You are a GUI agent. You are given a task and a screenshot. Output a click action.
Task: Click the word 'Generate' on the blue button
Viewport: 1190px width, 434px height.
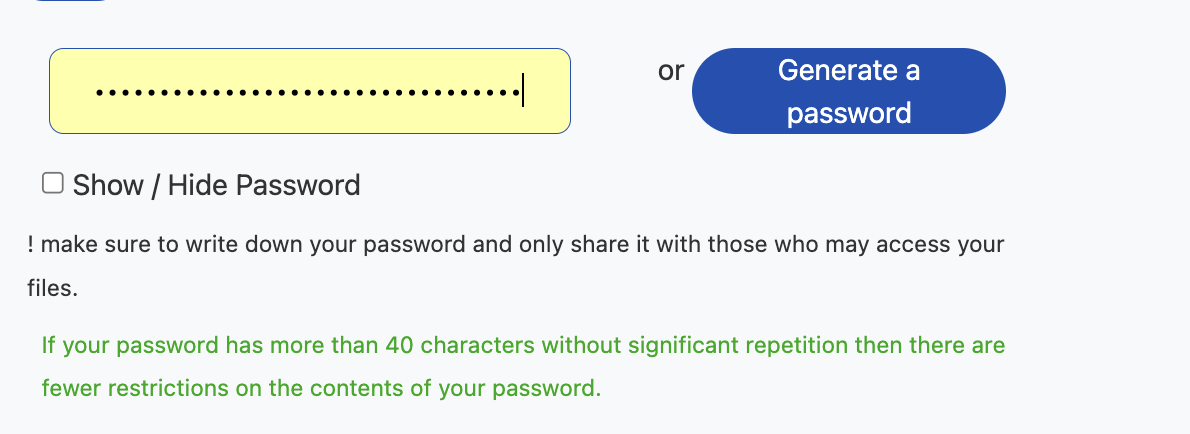tap(824, 71)
